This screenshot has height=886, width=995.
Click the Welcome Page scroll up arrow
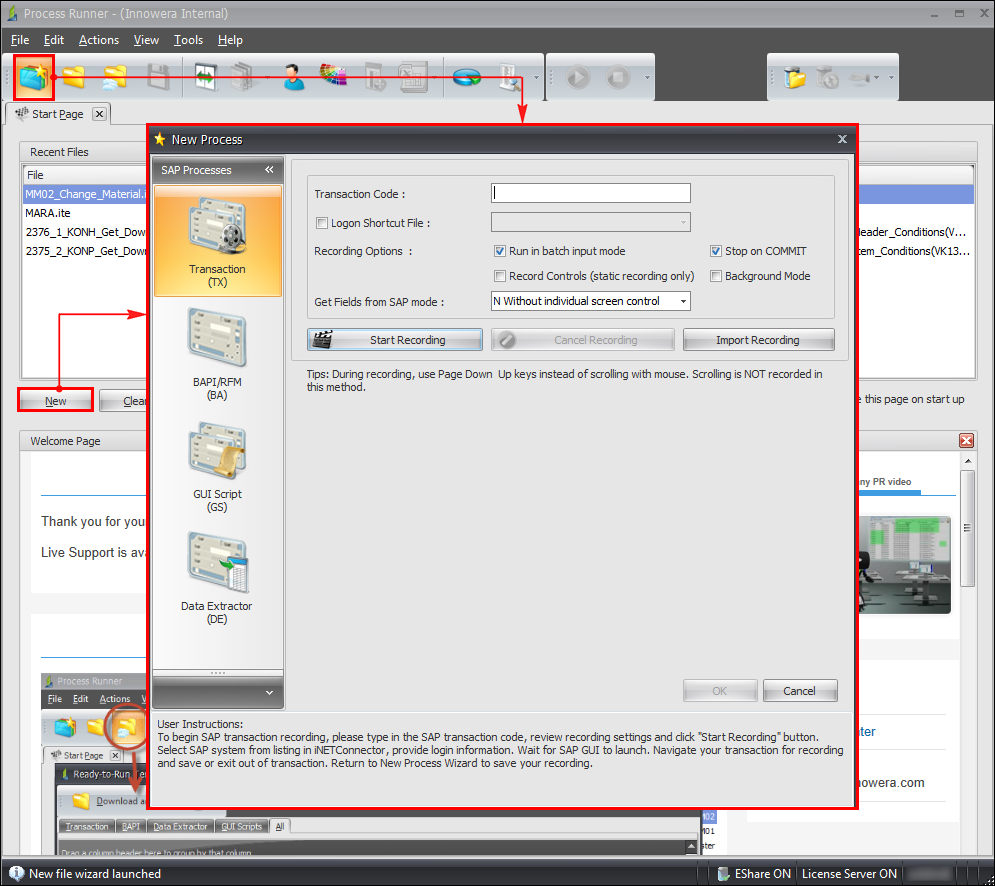(967, 461)
